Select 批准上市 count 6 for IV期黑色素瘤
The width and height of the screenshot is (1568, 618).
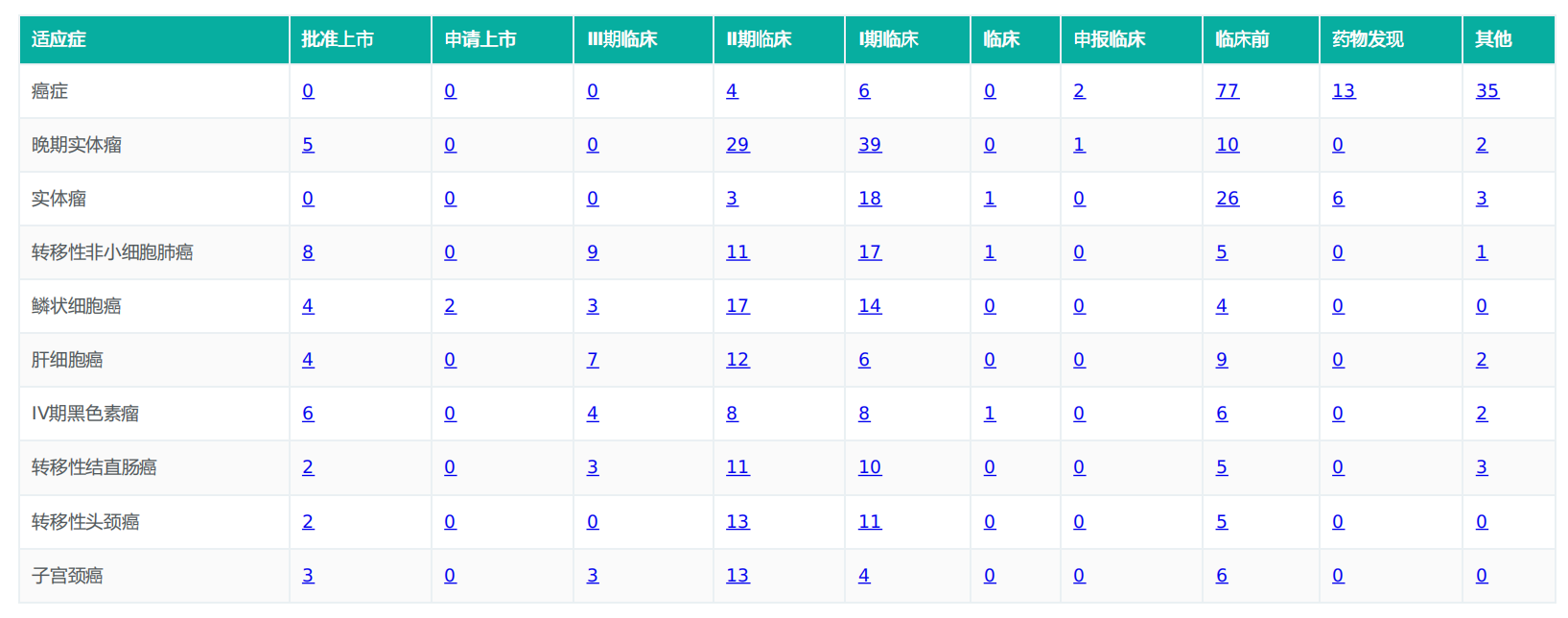tap(308, 414)
